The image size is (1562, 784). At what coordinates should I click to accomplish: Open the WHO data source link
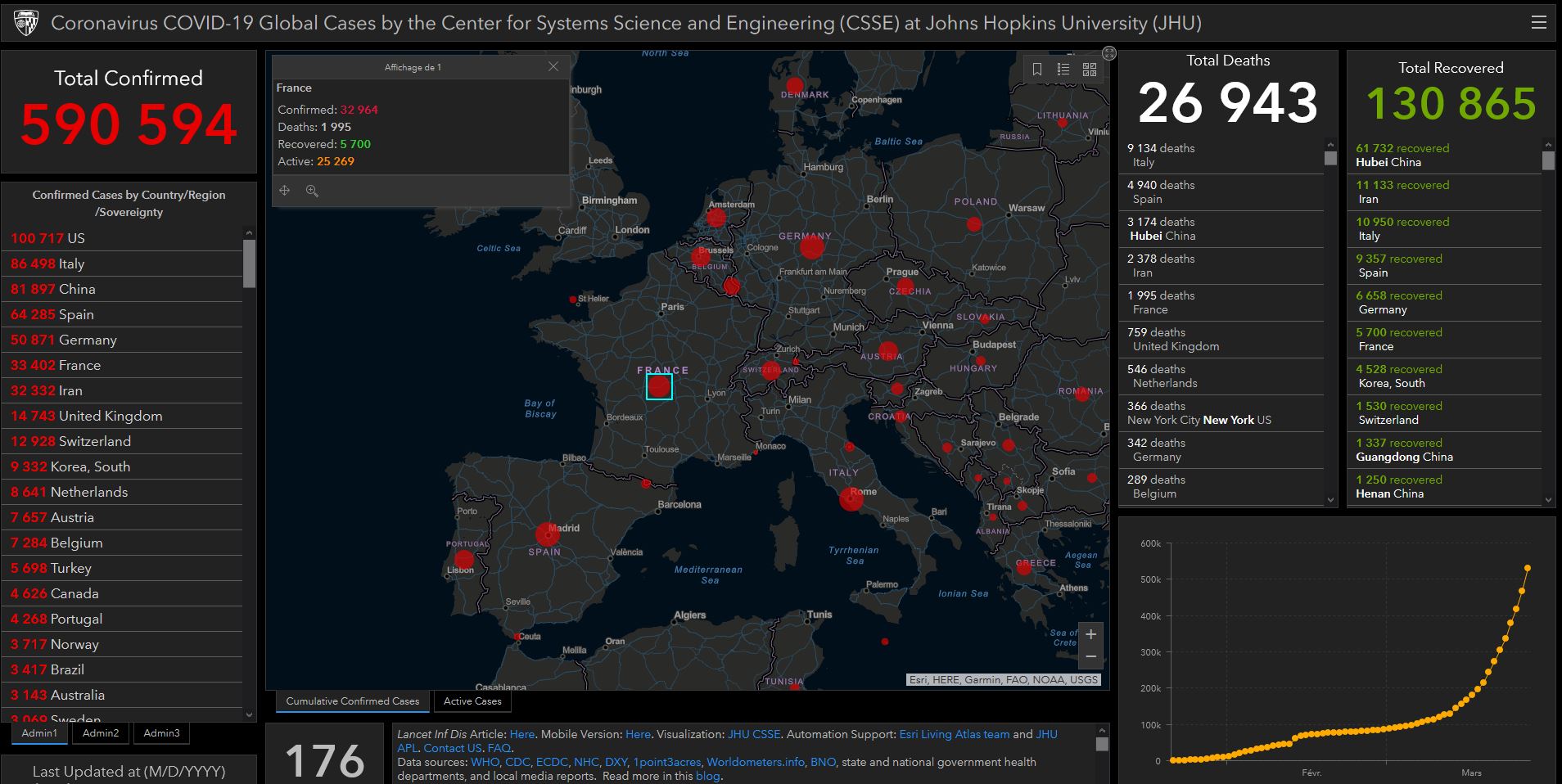485,762
